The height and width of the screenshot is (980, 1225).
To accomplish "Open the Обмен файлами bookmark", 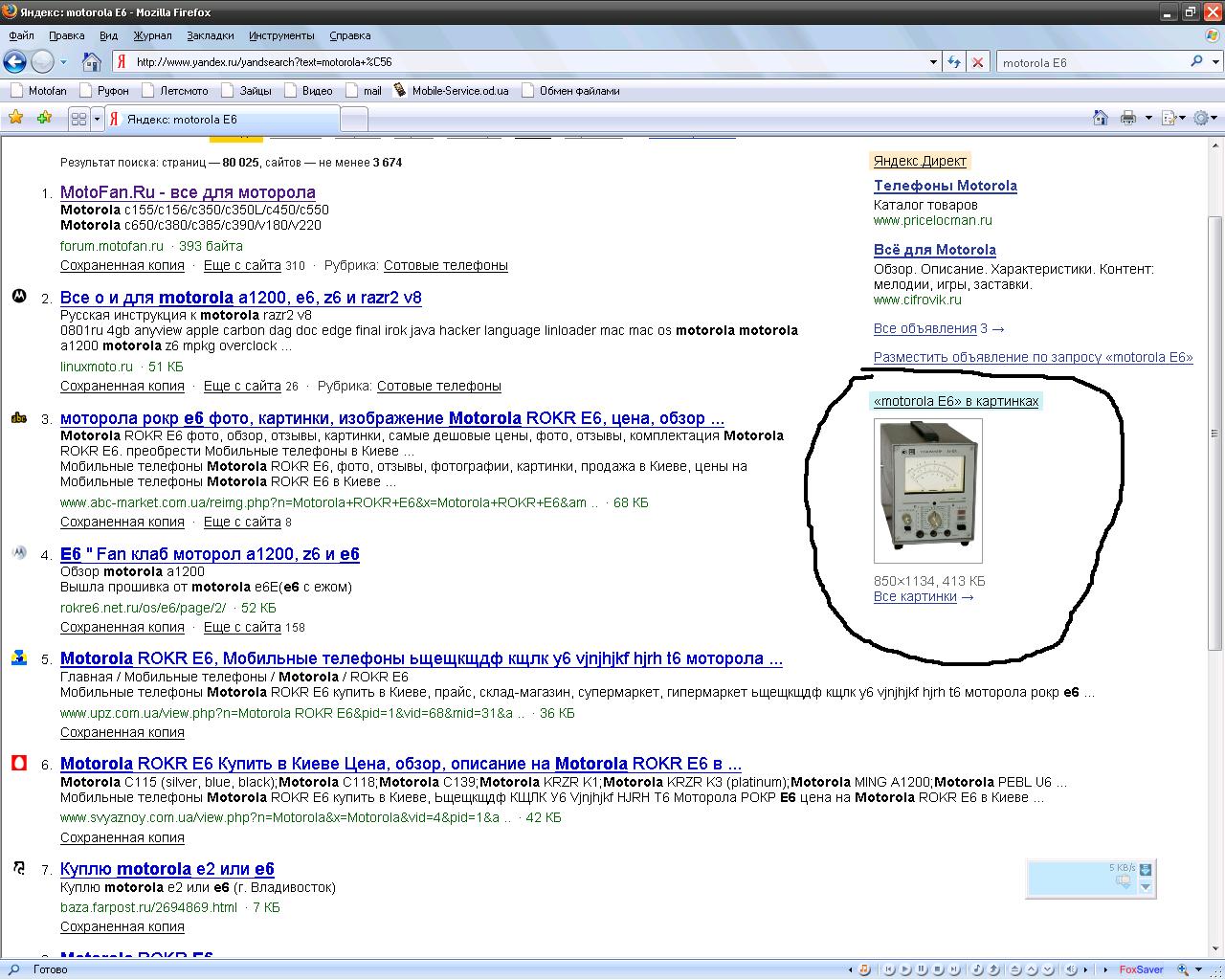I will [570, 91].
